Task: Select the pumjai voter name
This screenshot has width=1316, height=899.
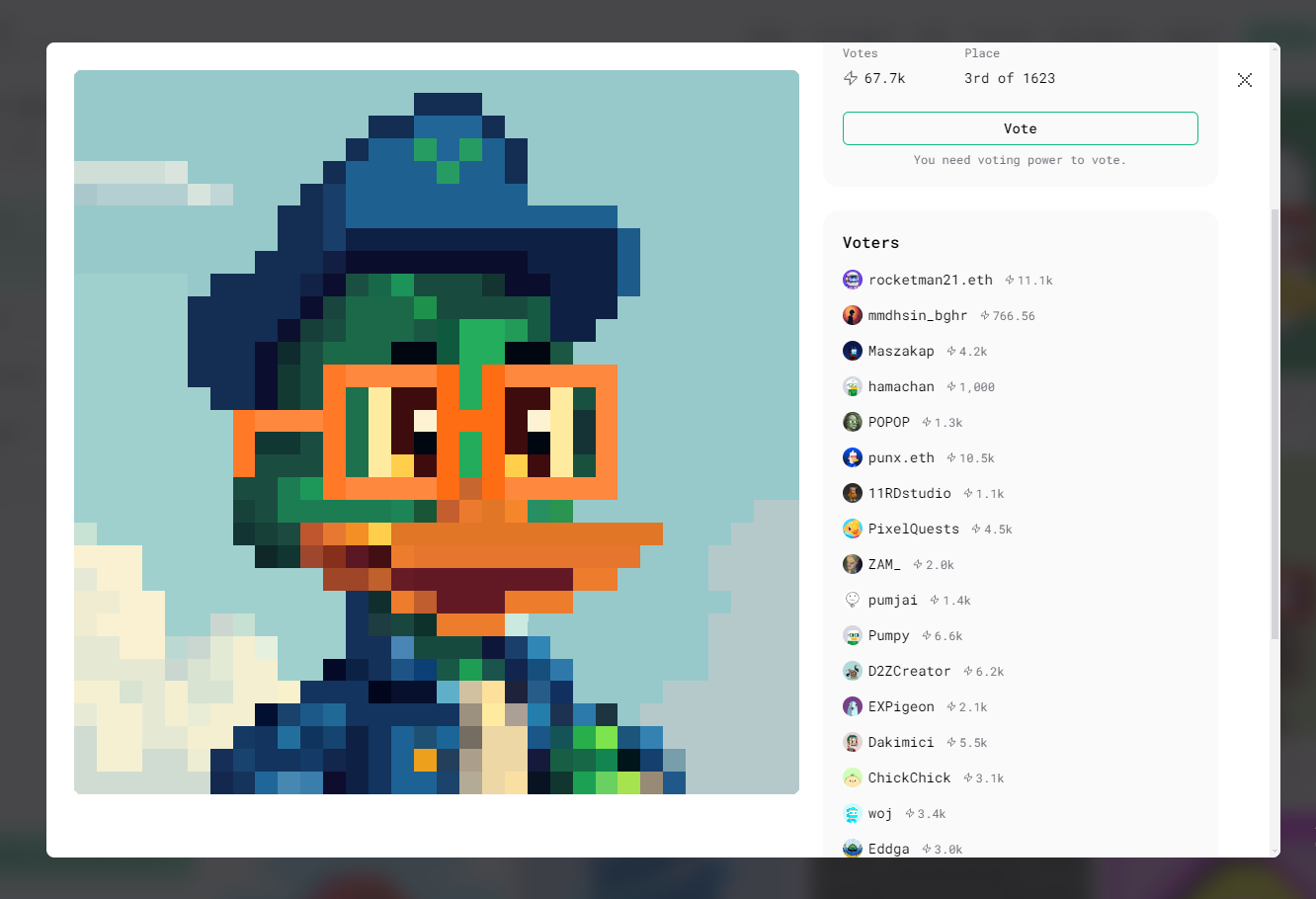Action: tap(893, 600)
